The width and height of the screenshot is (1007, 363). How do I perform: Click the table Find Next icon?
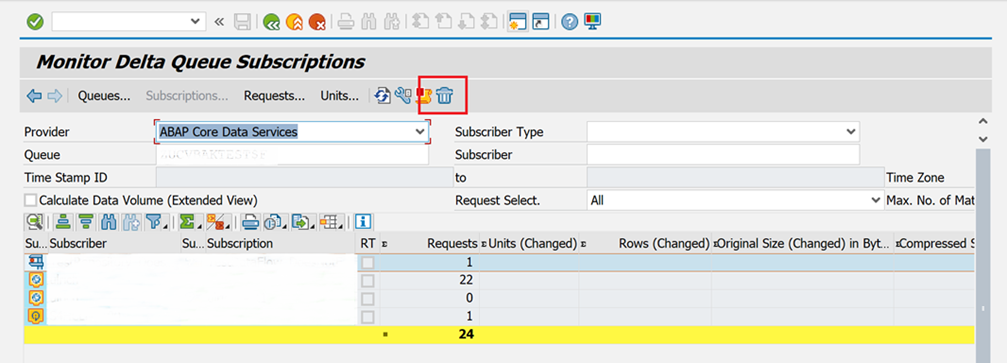(x=131, y=222)
